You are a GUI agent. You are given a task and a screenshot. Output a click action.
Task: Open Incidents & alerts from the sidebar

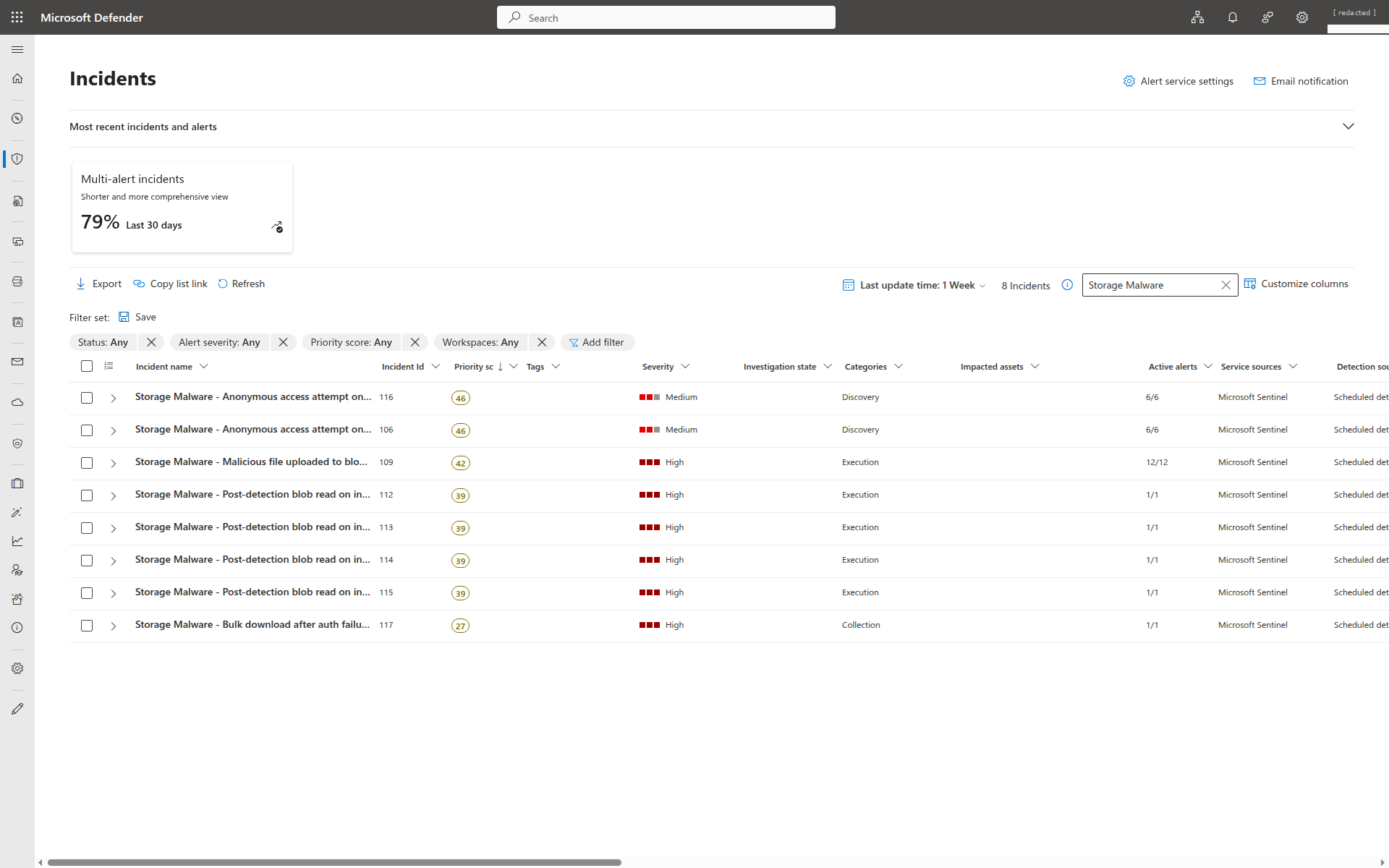[x=17, y=158]
